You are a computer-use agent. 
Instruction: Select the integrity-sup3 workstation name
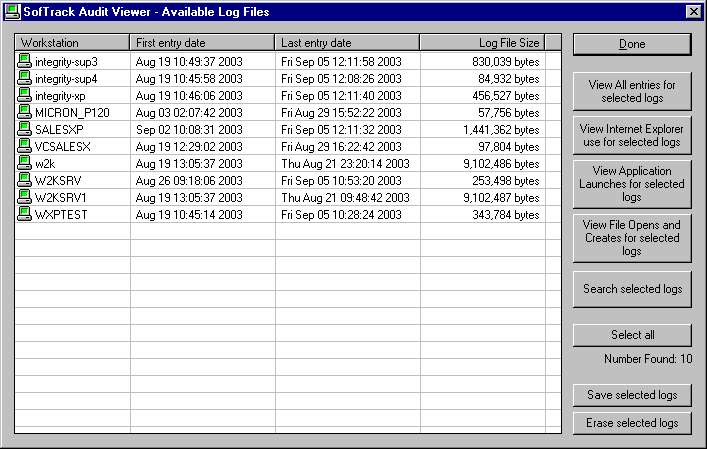pyautogui.click(x=66, y=62)
